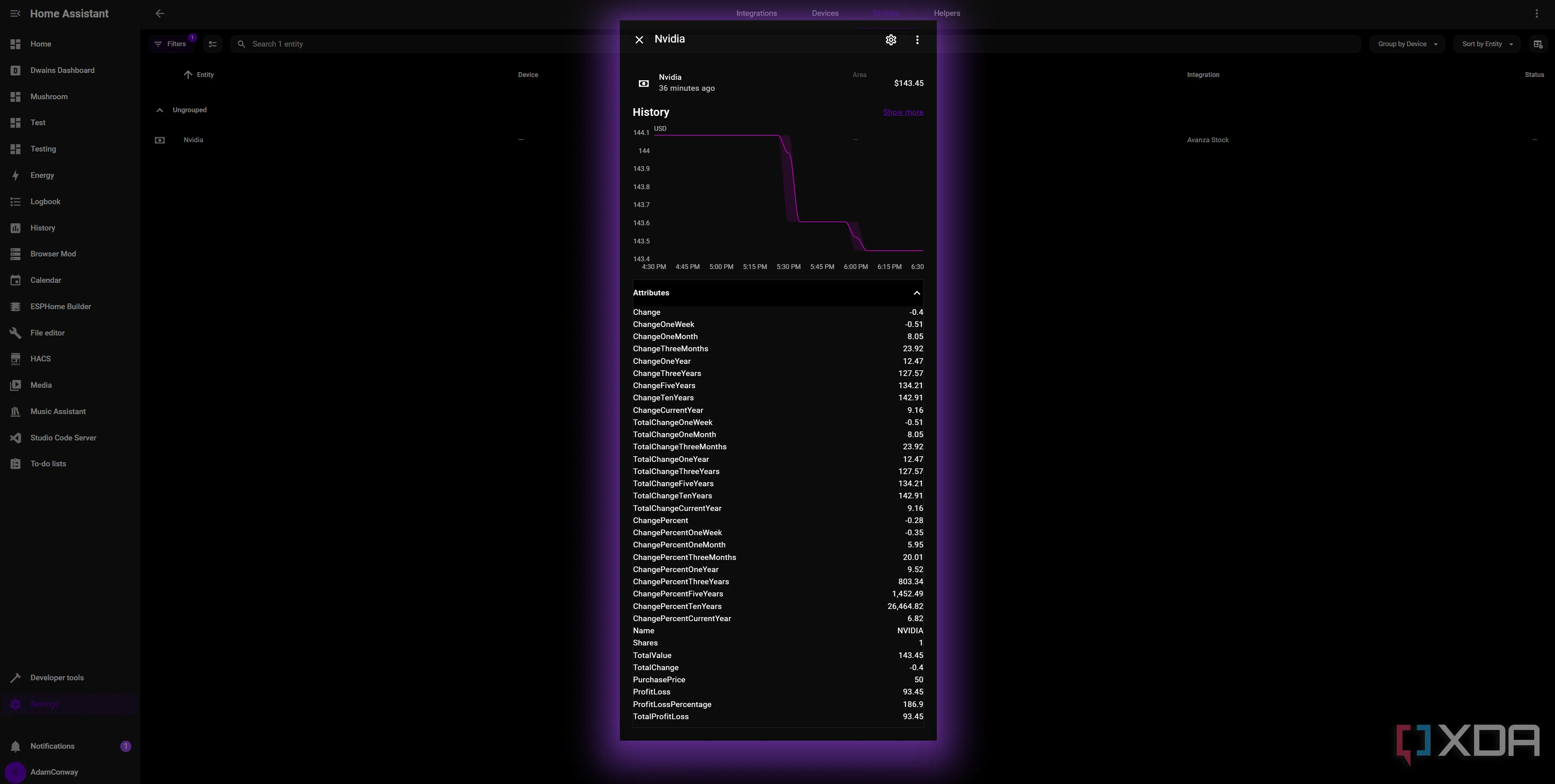Viewport: 1555px width, 784px height.
Task: Open Nvidia entity settings gear
Action: [890, 40]
